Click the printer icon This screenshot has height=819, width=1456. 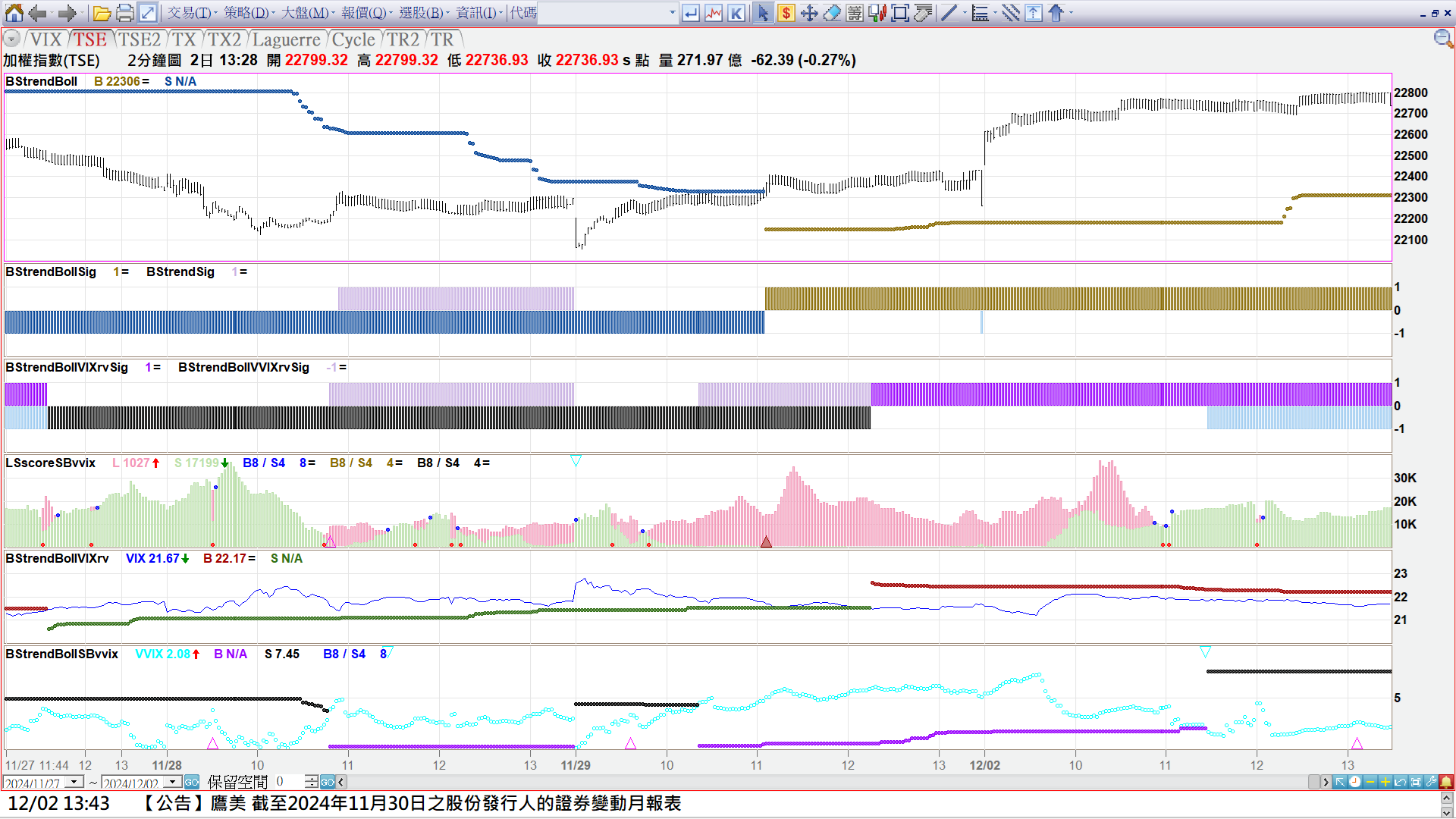click(x=124, y=13)
